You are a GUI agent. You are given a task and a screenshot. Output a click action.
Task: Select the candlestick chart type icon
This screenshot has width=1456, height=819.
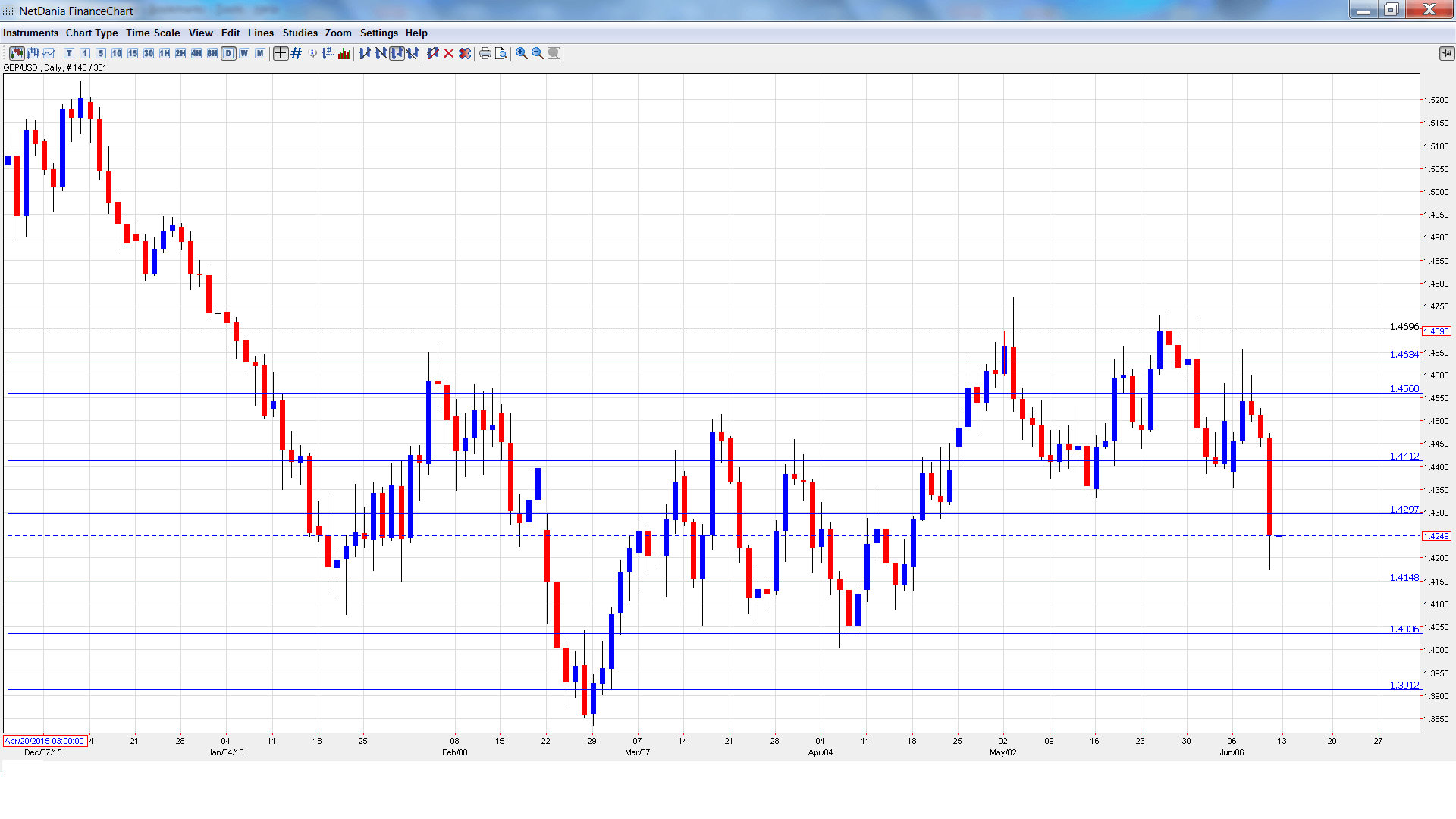[17, 53]
